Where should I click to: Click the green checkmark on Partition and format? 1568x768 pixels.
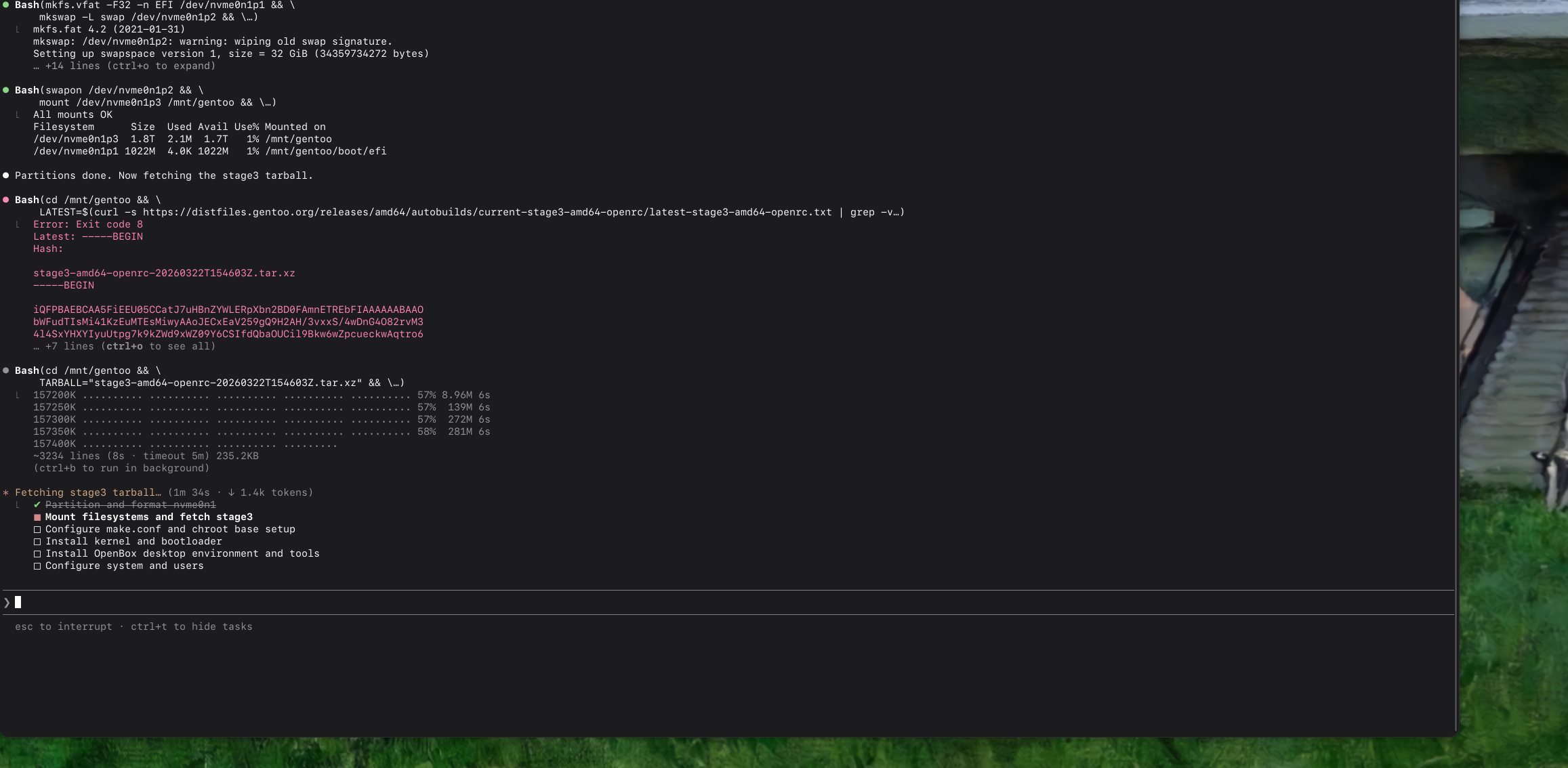click(37, 505)
